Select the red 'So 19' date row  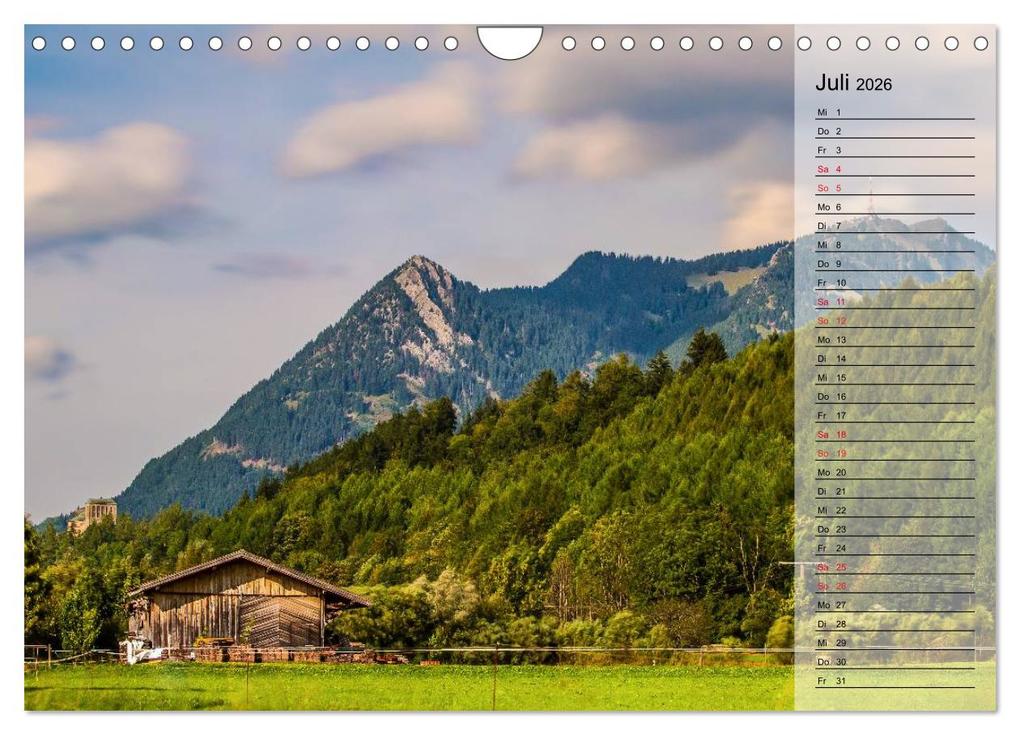[x=895, y=453]
